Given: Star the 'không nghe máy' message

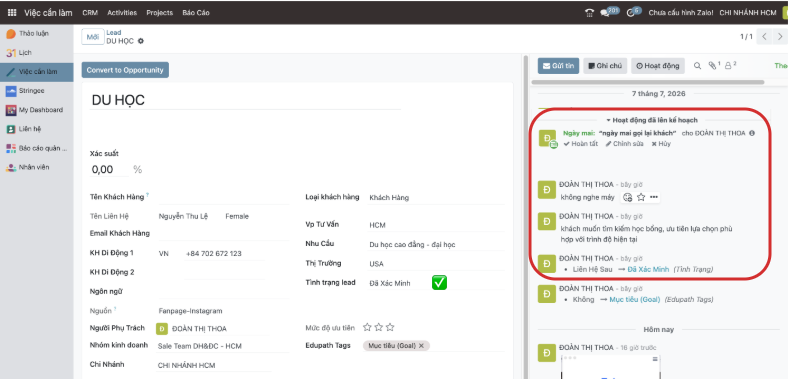Looking at the screenshot, I should [641, 198].
